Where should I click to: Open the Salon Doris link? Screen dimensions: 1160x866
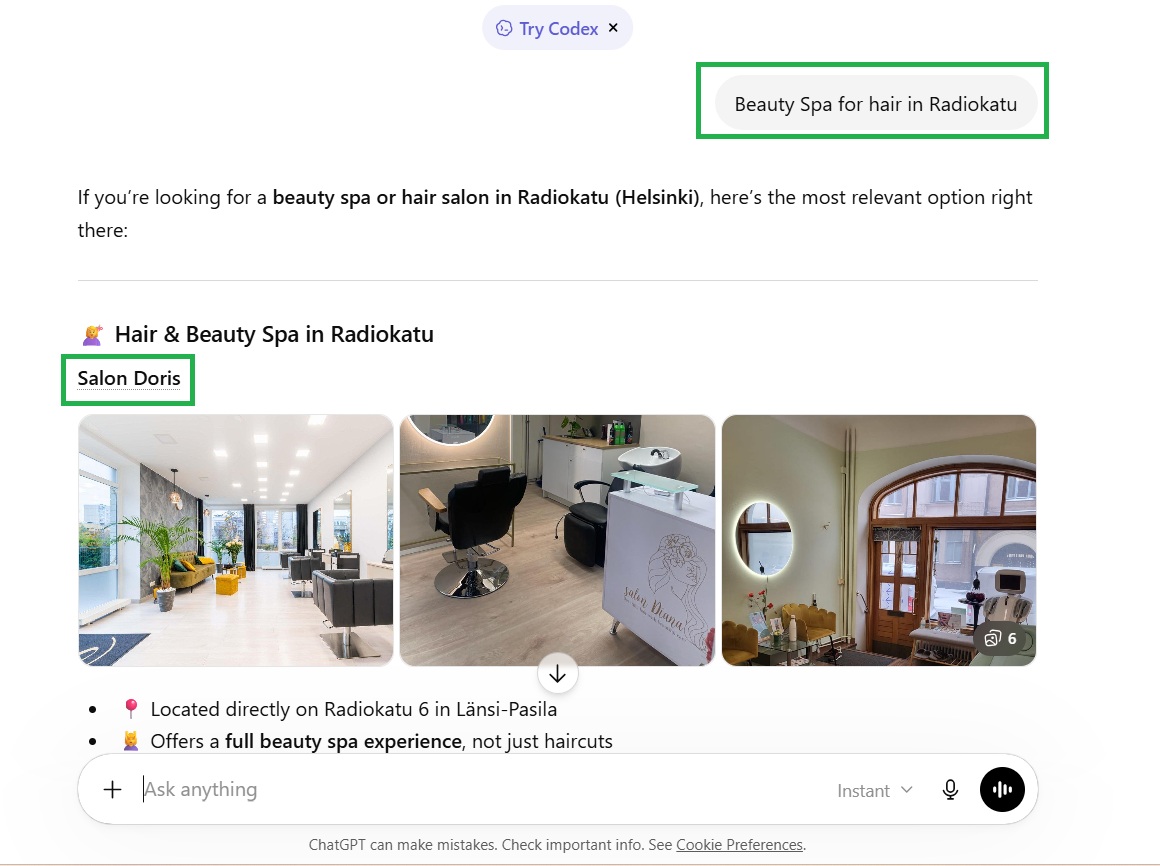[129, 378]
